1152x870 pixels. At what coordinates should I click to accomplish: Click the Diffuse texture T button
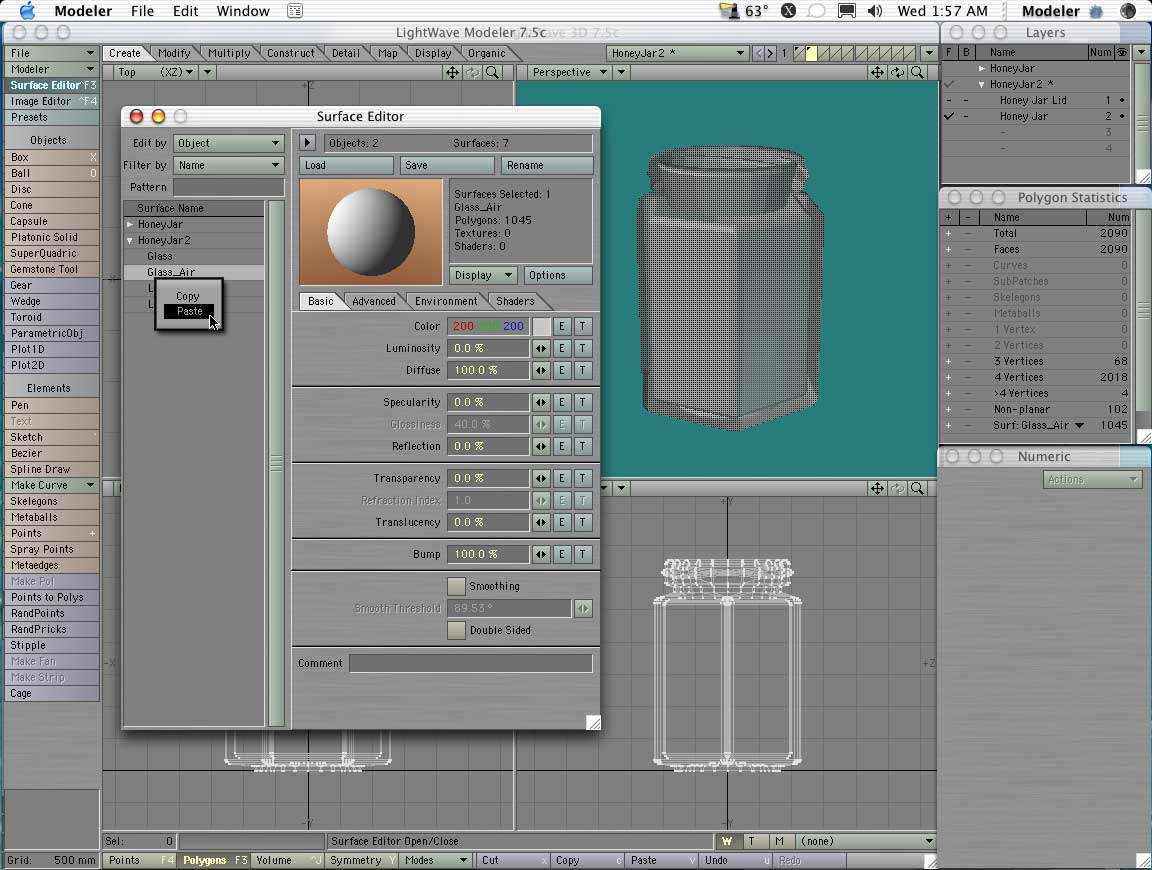[x=583, y=370]
